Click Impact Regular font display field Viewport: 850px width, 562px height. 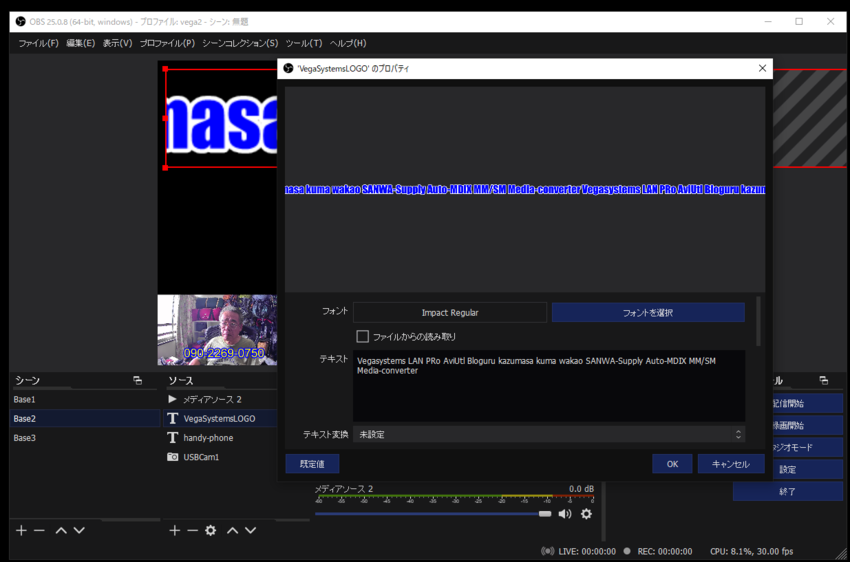450,313
